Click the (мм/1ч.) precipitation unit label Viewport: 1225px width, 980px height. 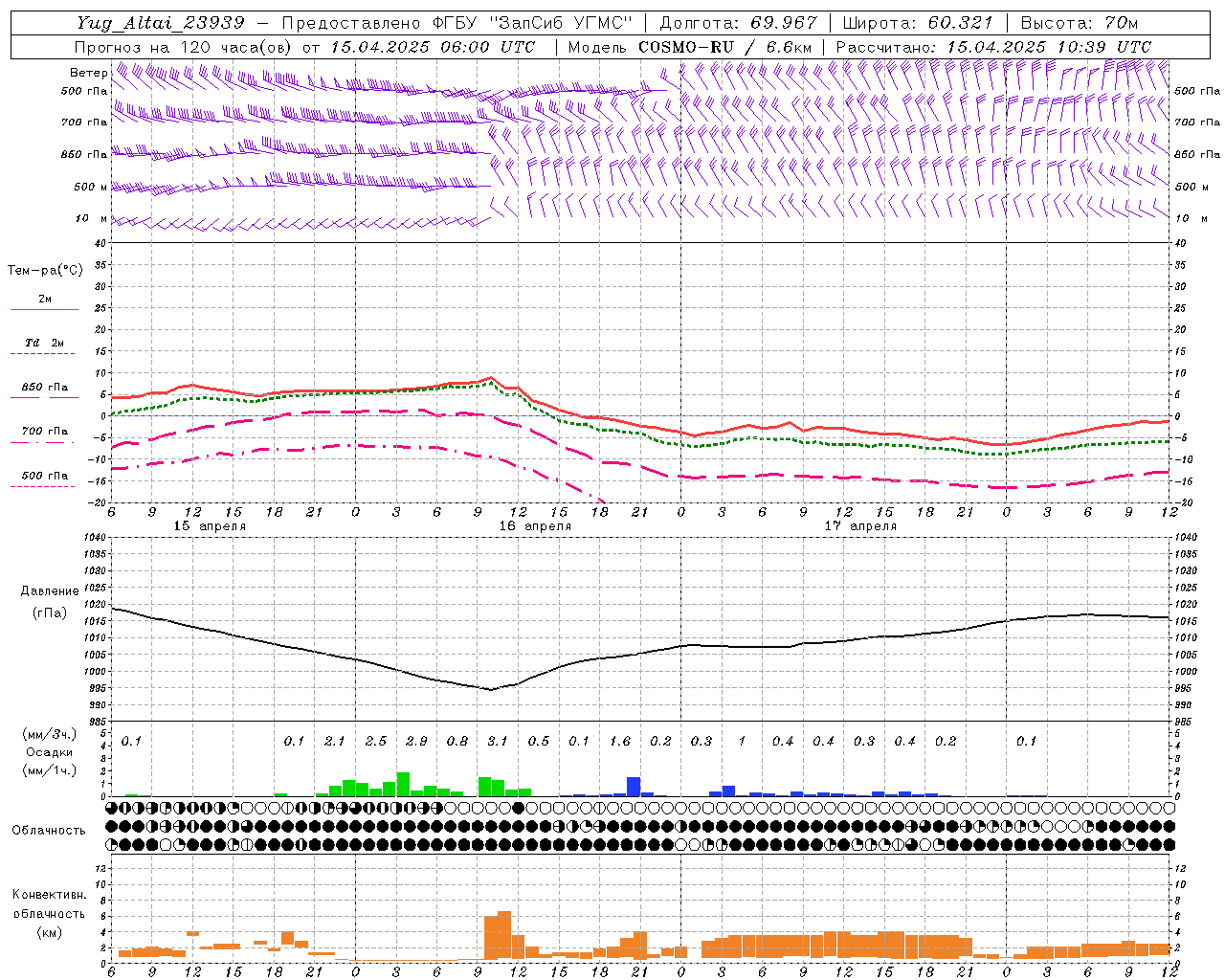point(50,770)
